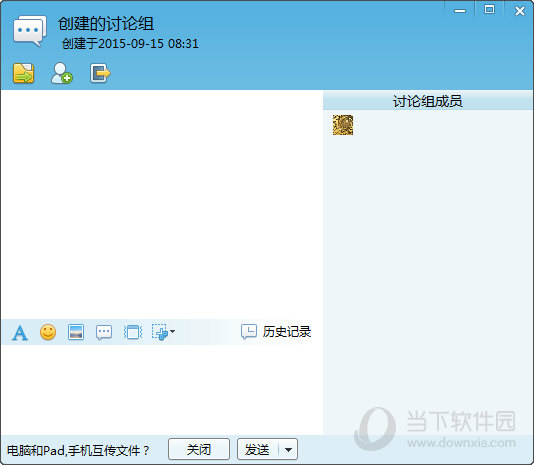534x465 pixels.
Task: Click the 创建于2015-09-15 08:31 creation date text
Action: pyautogui.click(x=130, y=44)
